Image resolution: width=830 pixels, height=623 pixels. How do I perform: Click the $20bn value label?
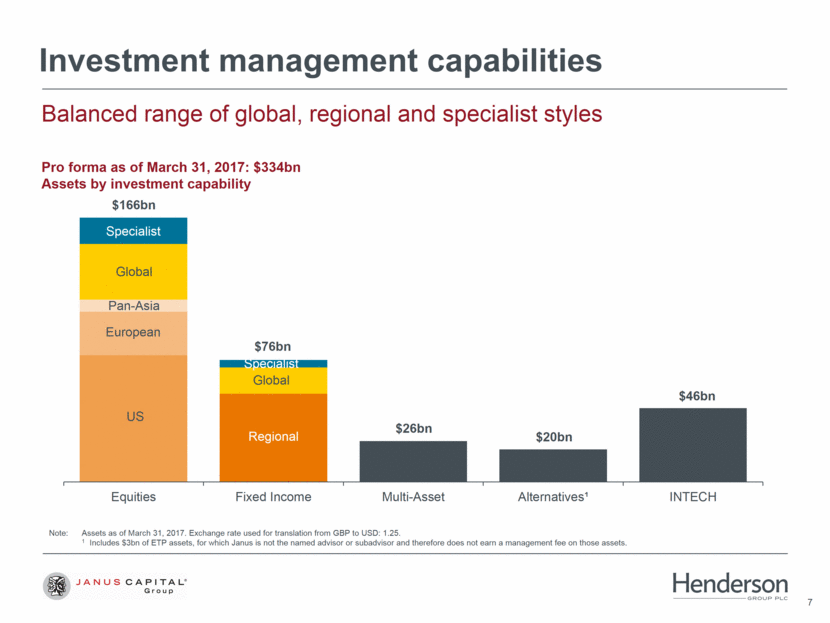pyautogui.click(x=554, y=437)
